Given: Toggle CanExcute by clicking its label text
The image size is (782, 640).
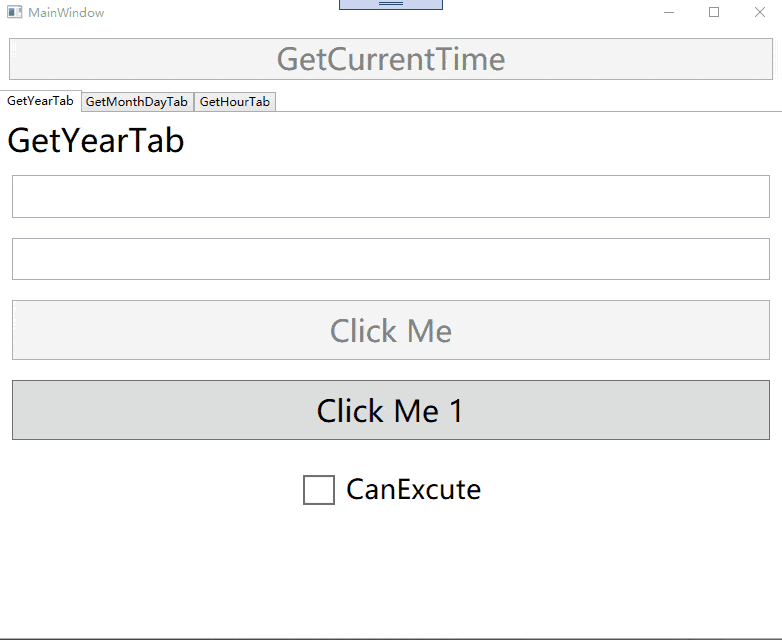Looking at the screenshot, I should pyautogui.click(x=413, y=489).
